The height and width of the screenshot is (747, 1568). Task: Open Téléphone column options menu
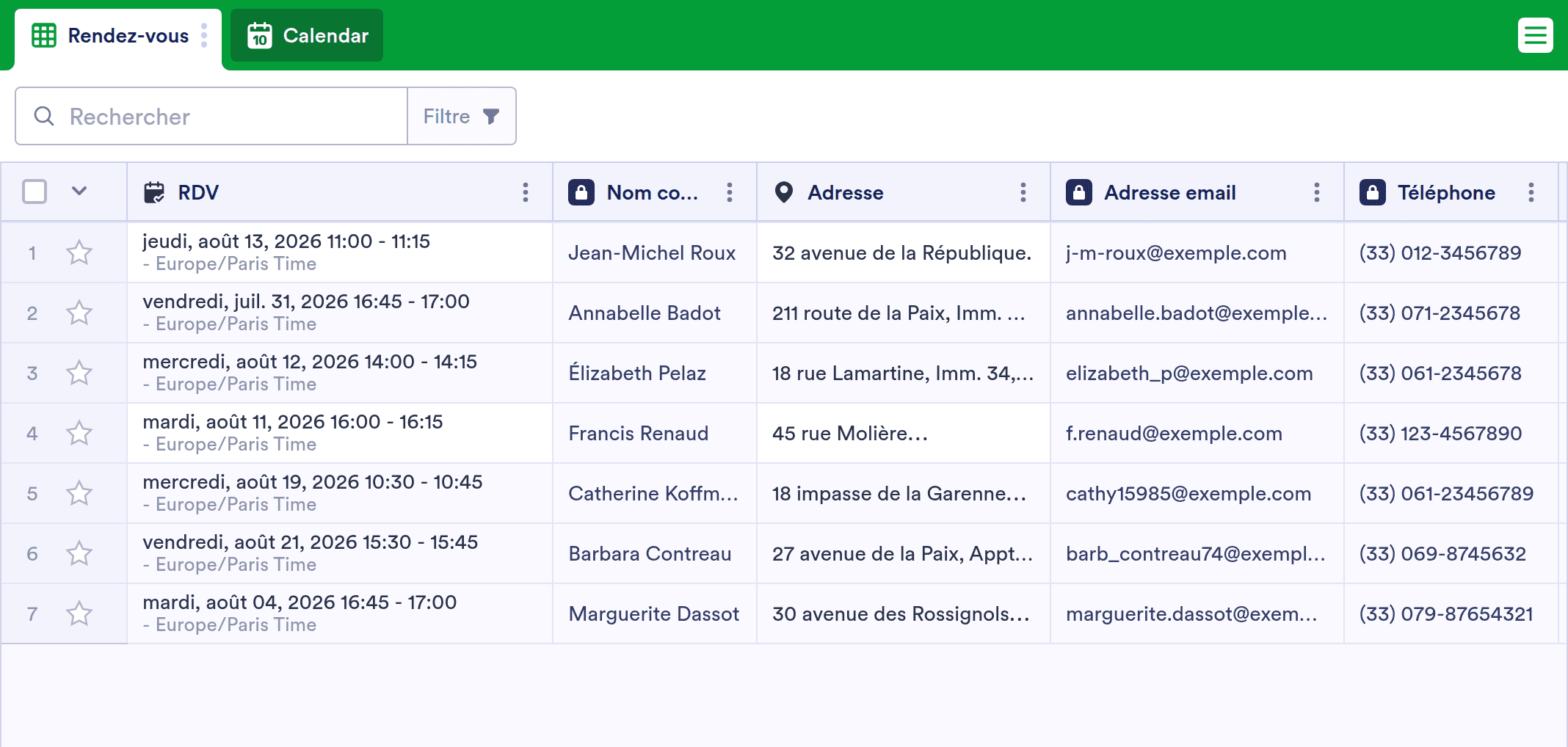tap(1531, 192)
